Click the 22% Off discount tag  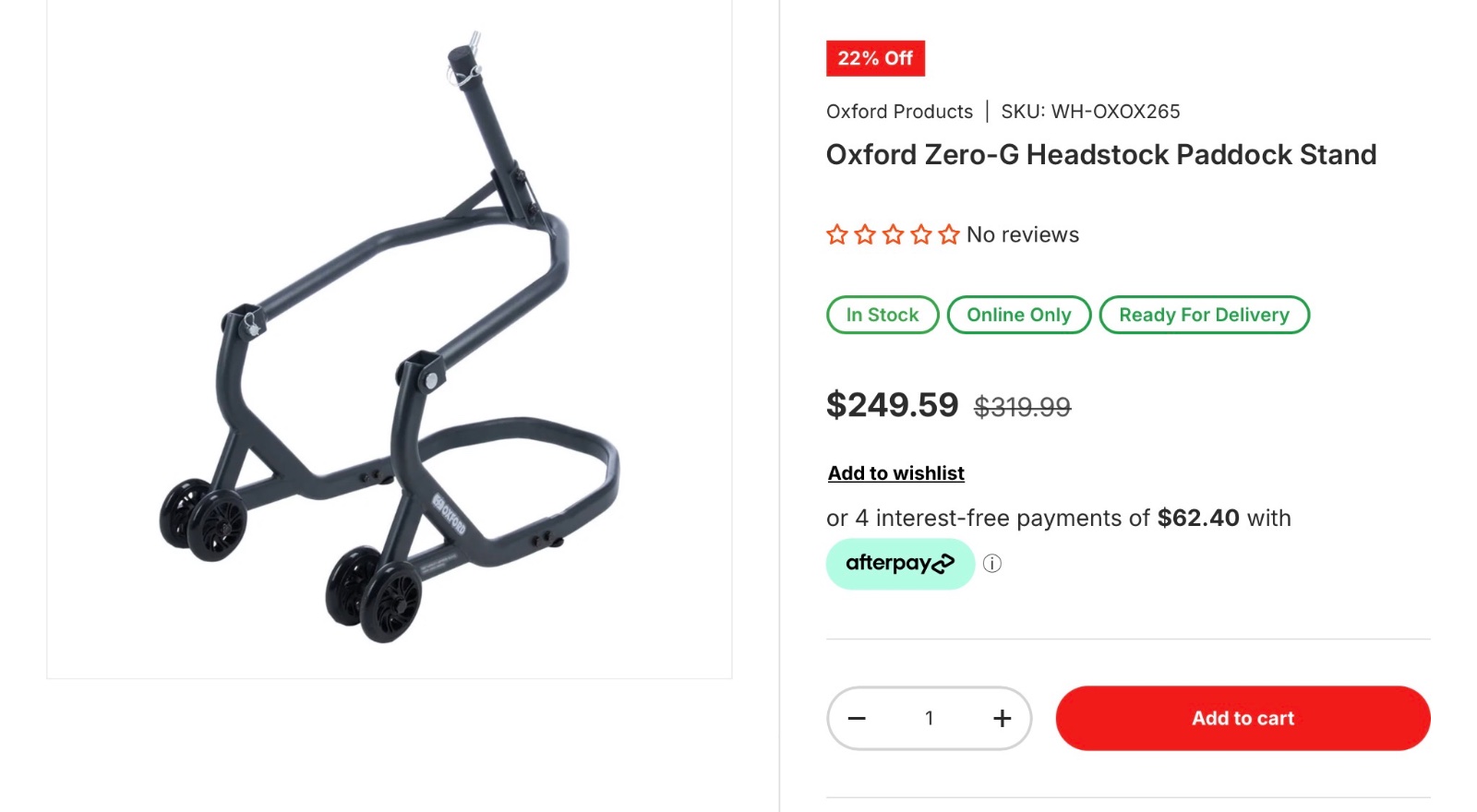(875, 58)
